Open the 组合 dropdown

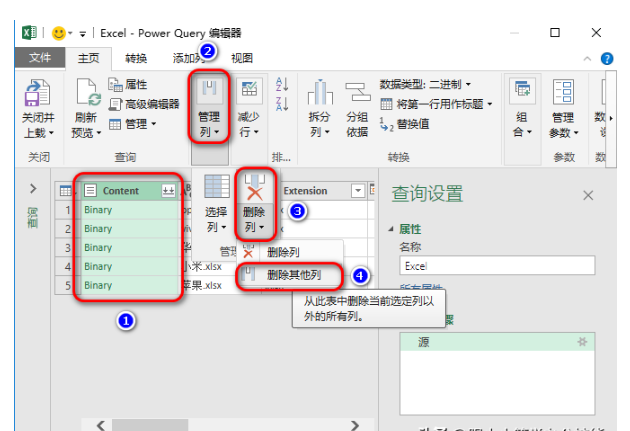(522, 108)
